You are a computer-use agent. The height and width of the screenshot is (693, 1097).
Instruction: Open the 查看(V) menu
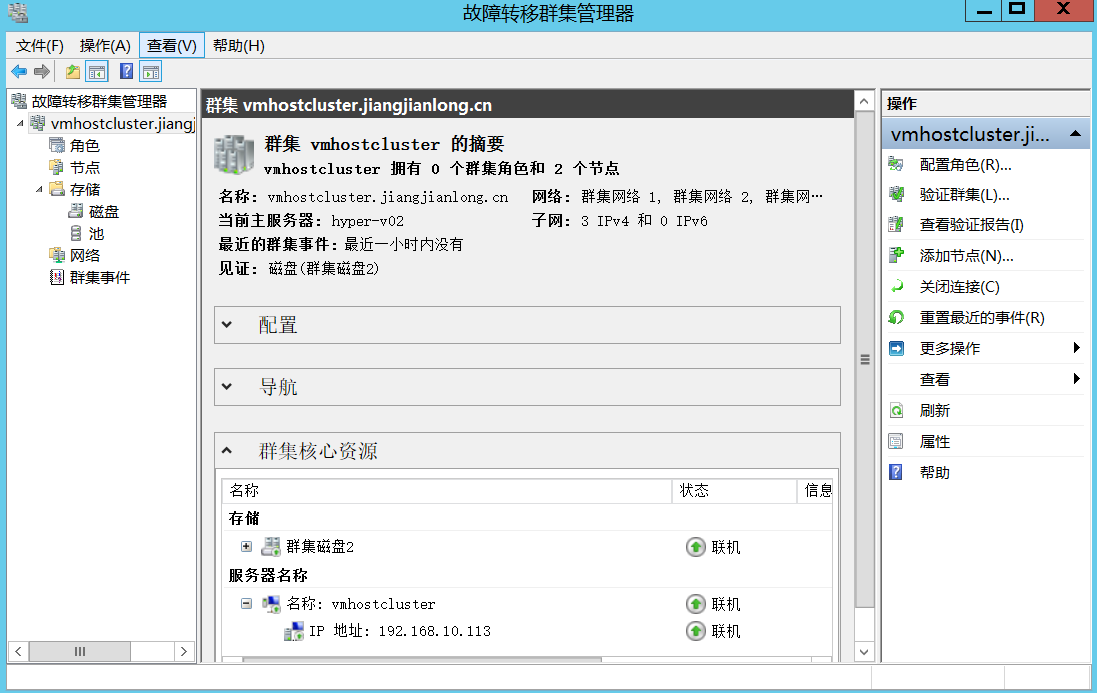(172, 45)
